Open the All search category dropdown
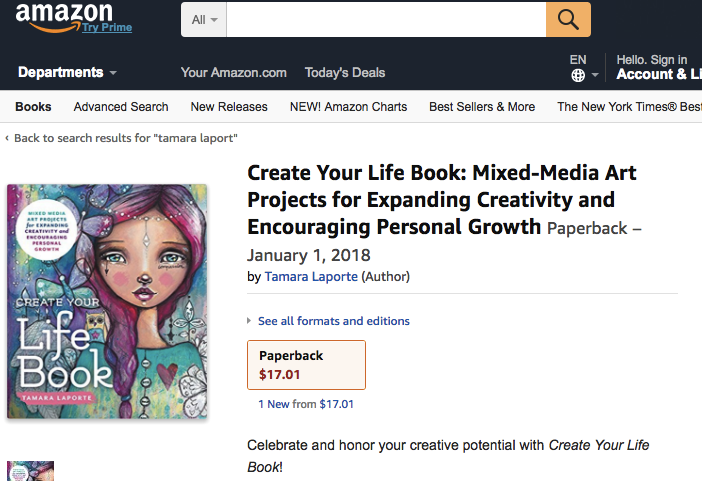 click(x=204, y=19)
